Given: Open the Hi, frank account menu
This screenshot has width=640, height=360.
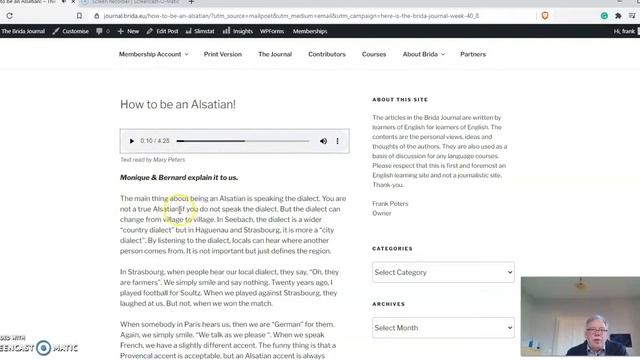Looking at the screenshot, I should [x=626, y=31].
